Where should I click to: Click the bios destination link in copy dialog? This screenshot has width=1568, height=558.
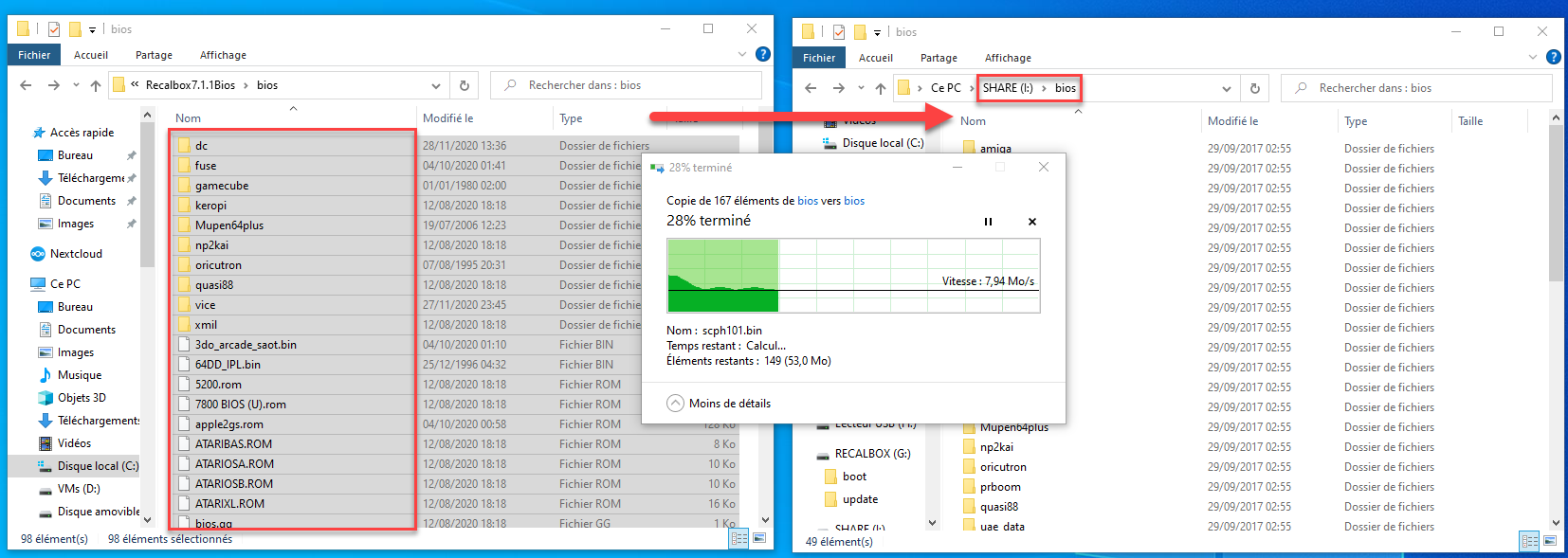[x=854, y=201]
